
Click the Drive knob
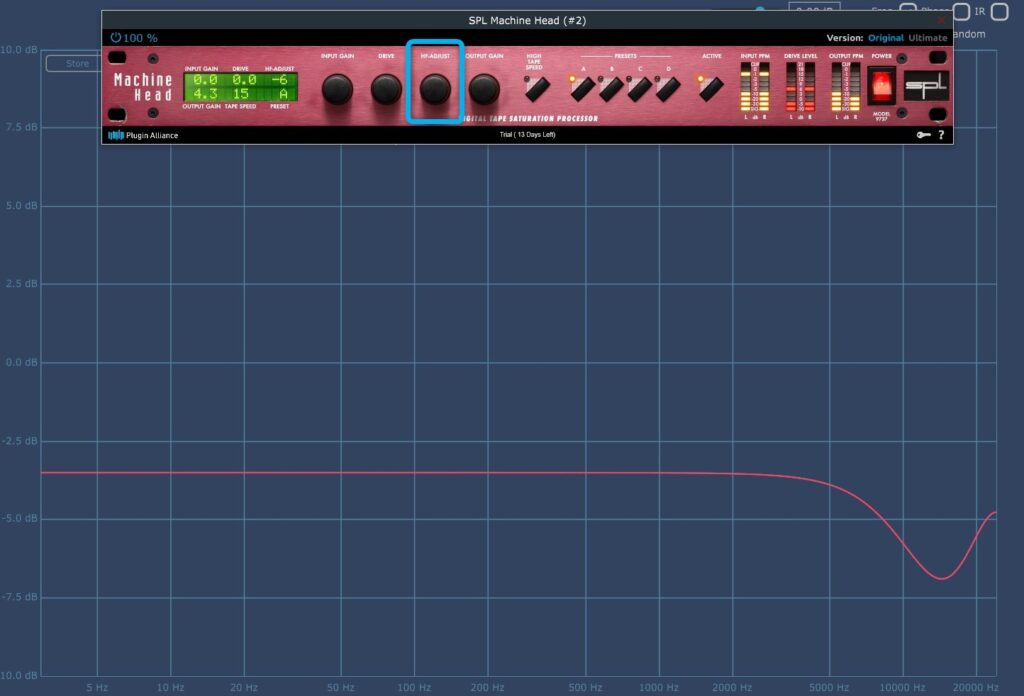coord(386,90)
